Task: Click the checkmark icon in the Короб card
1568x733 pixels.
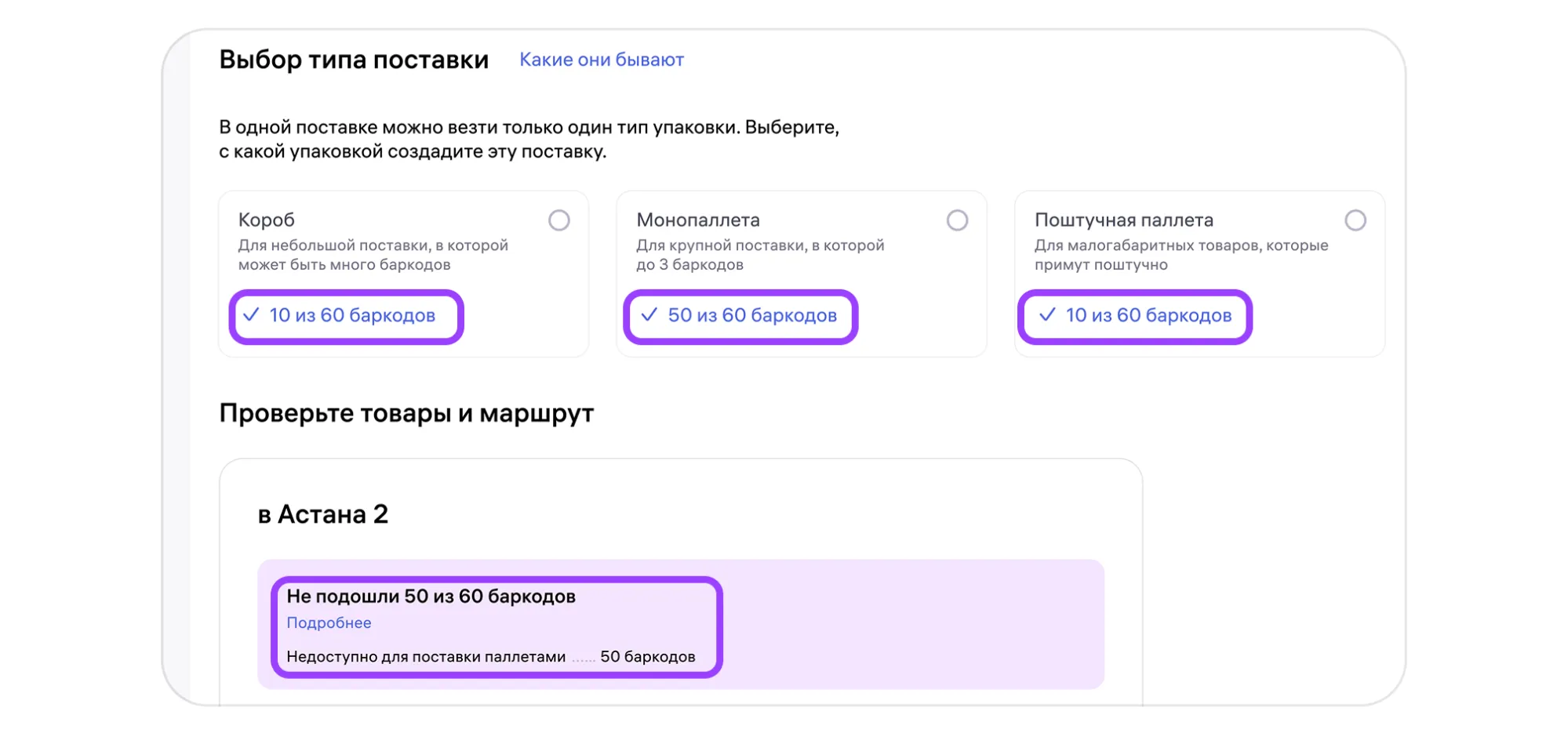Action: click(x=251, y=315)
